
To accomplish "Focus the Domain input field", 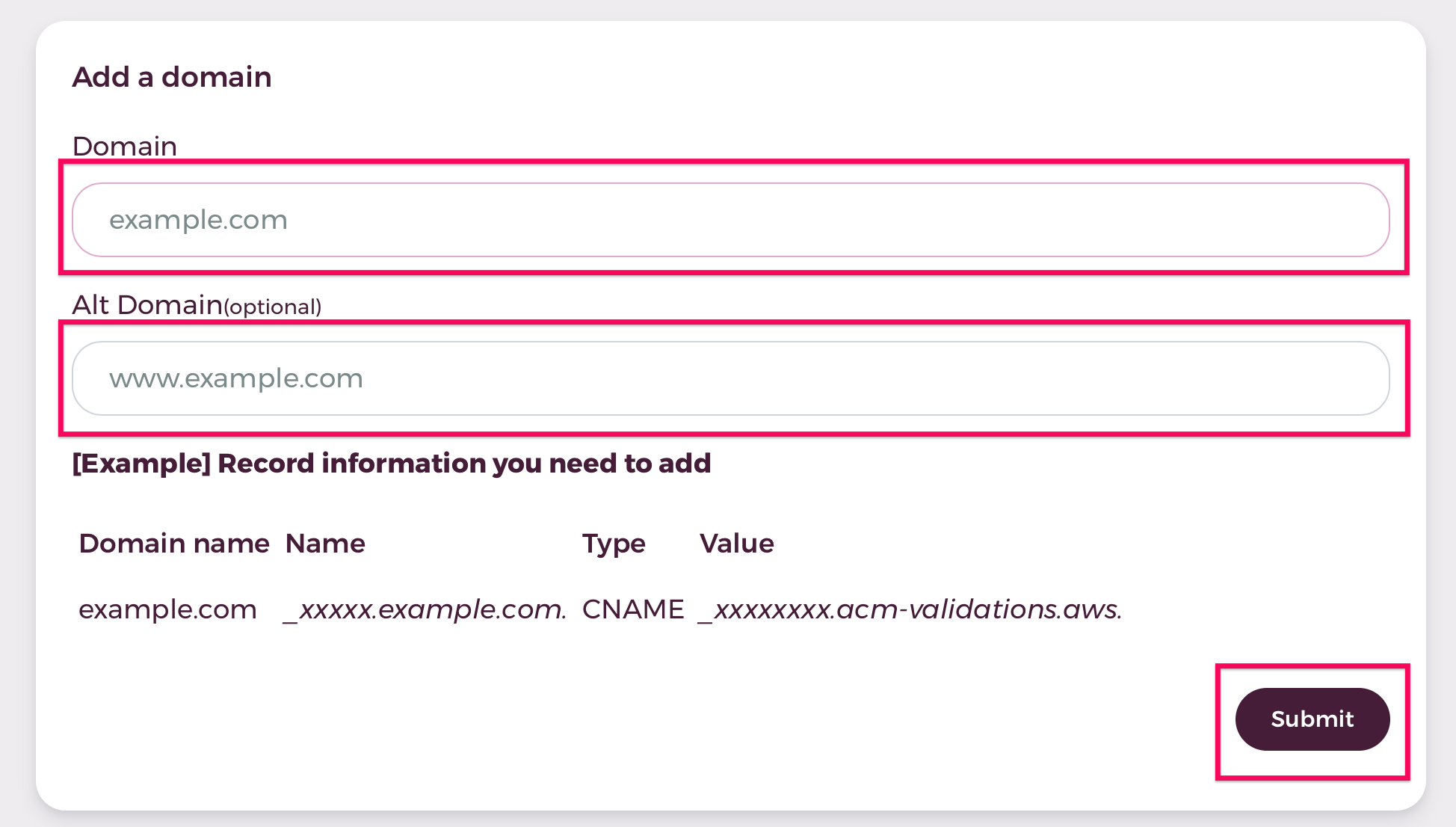I will [730, 220].
